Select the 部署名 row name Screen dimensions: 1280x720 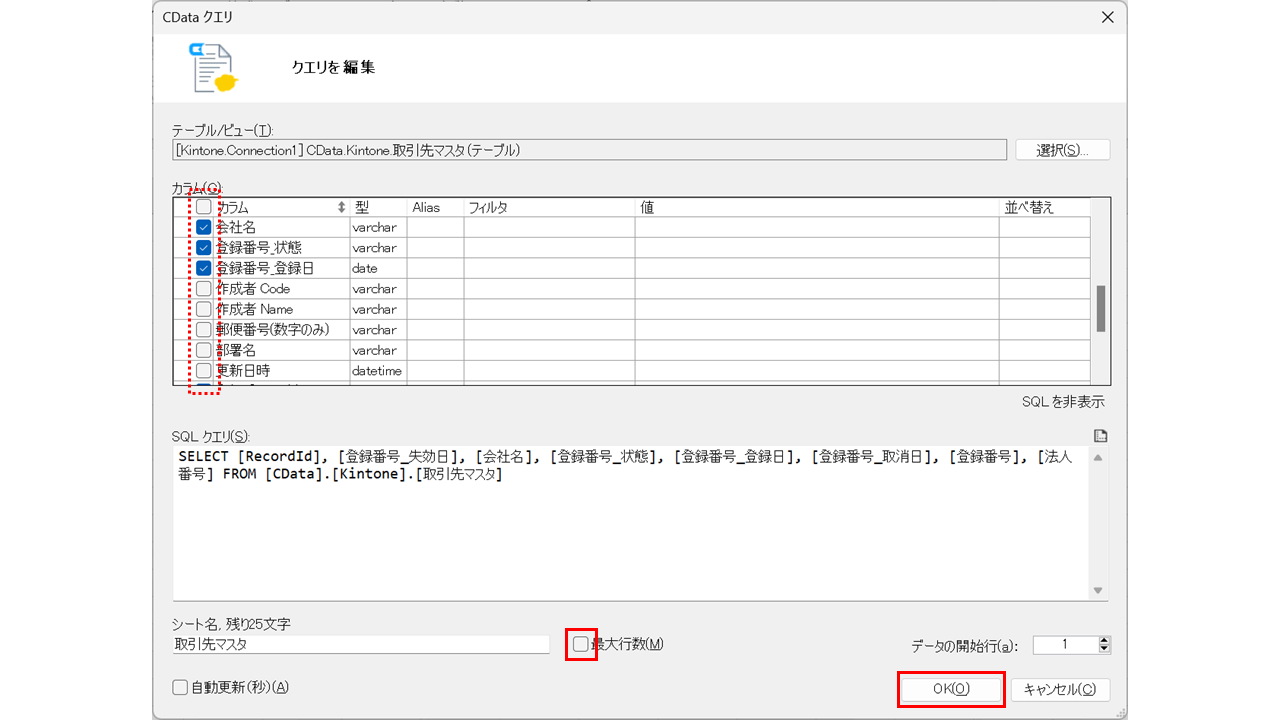tap(237, 350)
